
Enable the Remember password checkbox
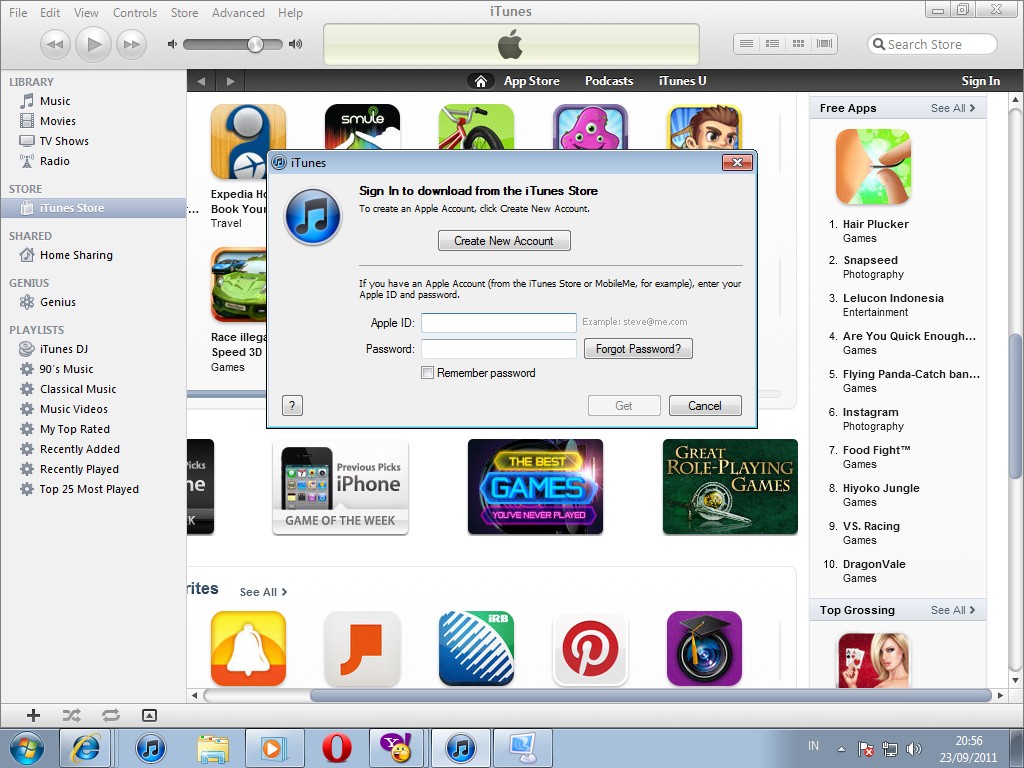click(x=428, y=373)
